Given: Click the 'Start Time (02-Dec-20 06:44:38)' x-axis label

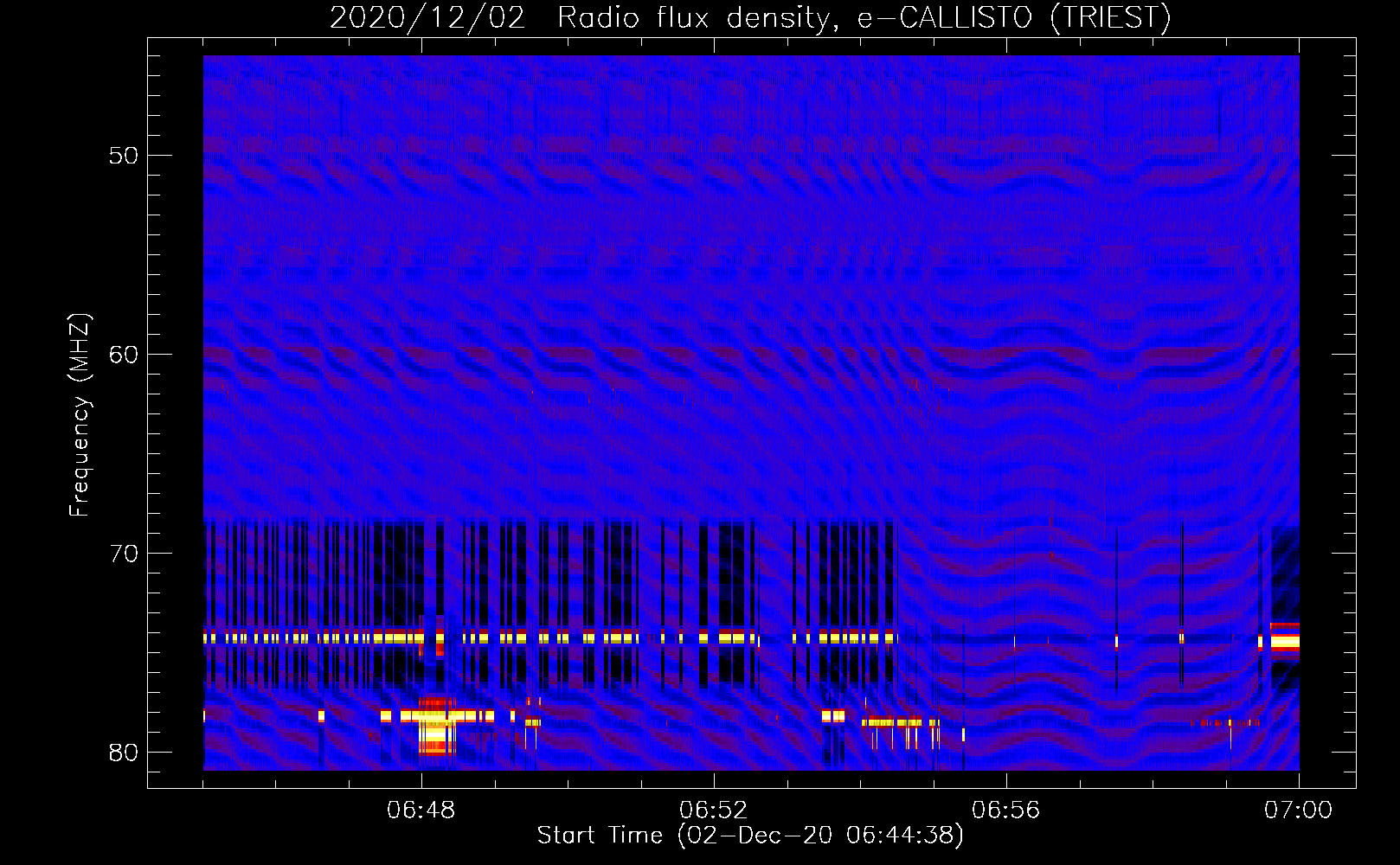Looking at the screenshot, I should (750, 836).
